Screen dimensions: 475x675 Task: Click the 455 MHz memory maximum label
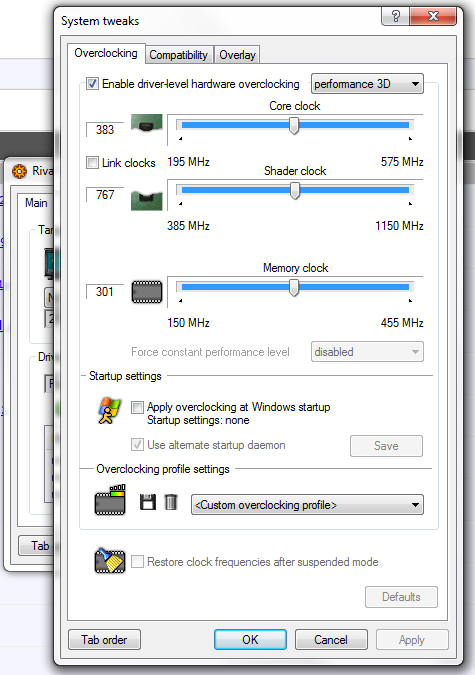[402, 323]
